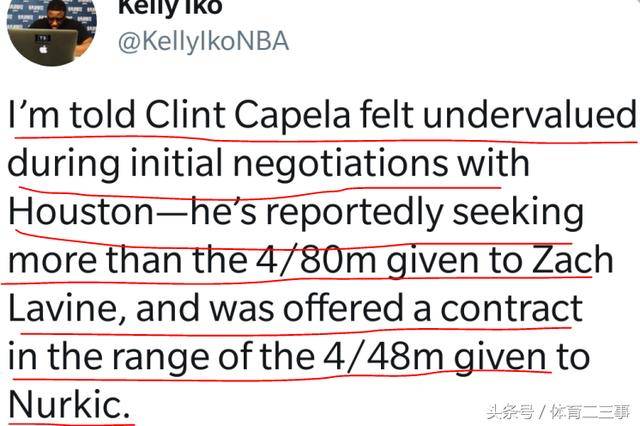Click the Kelly Iko display name
Viewport: 640px width, 426px height.
pyautogui.click(x=171, y=7)
